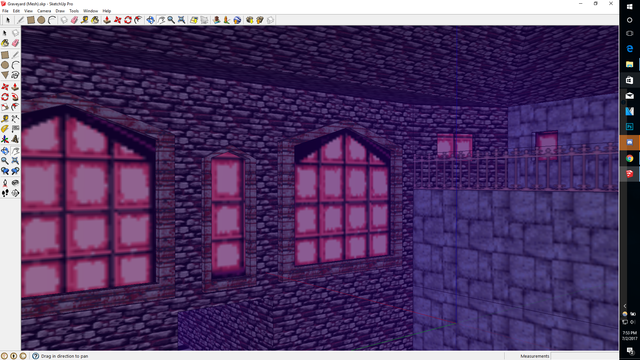Click the first round status bar icon
The image size is (640, 360).
[4, 356]
